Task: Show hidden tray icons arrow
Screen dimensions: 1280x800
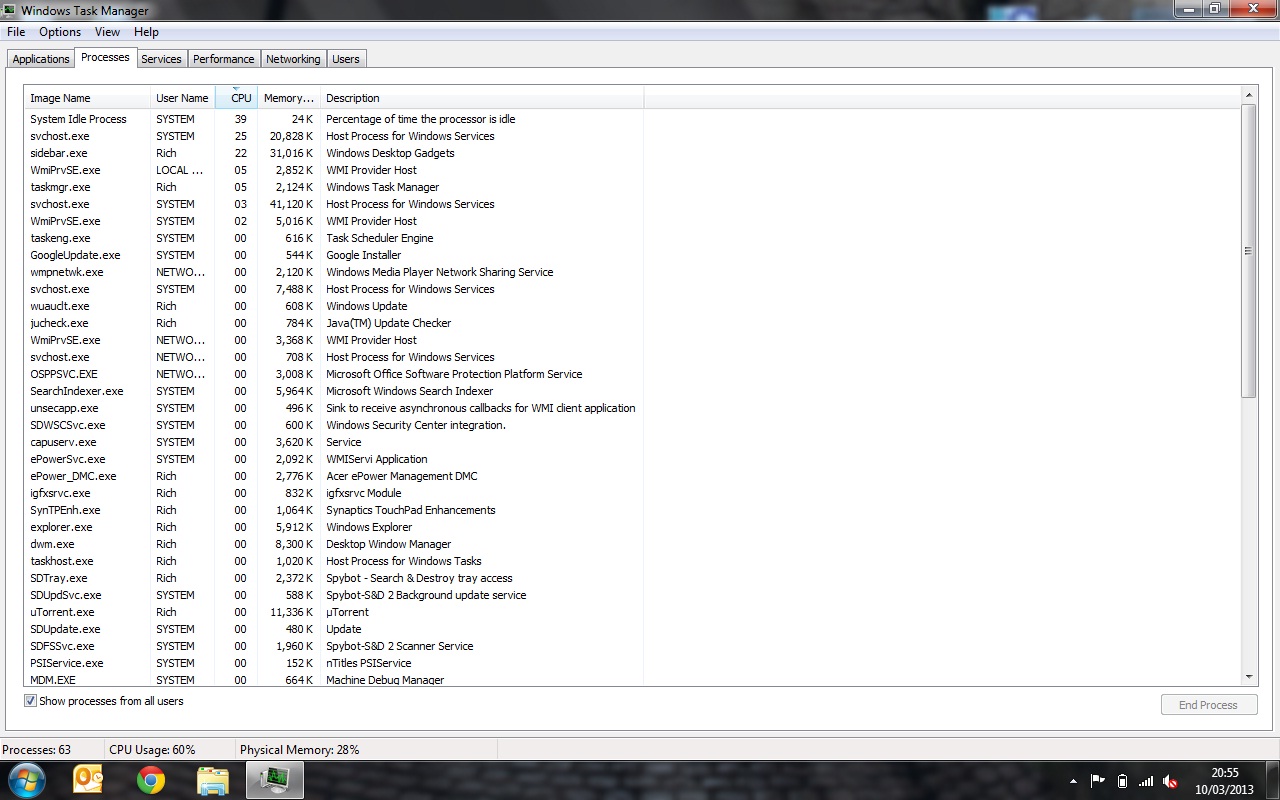Action: tap(1073, 781)
